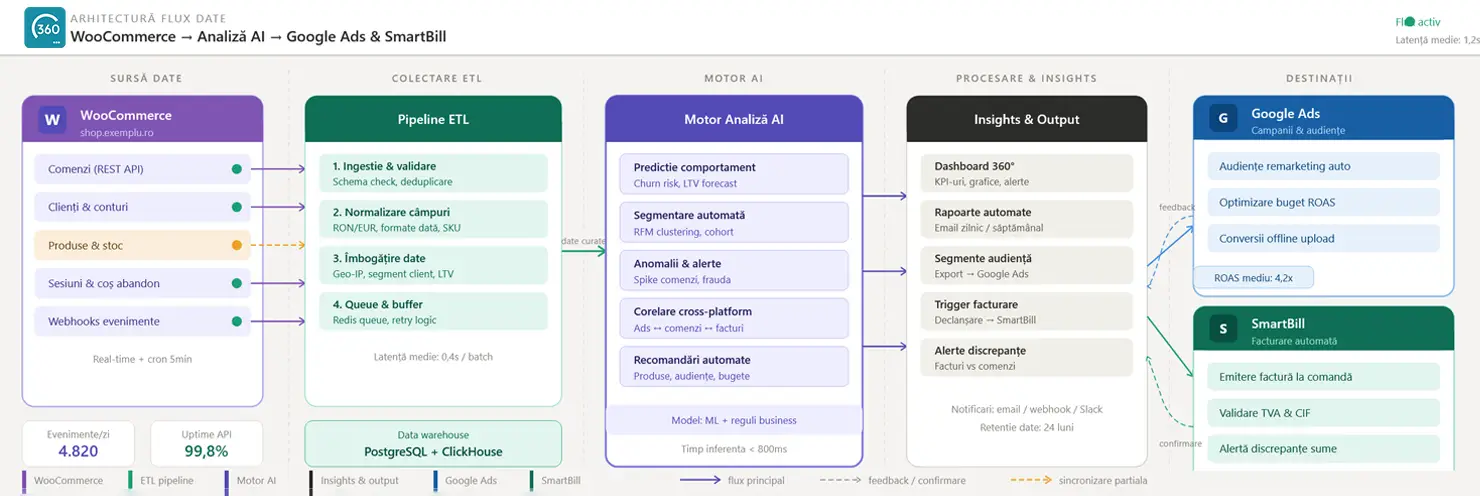Image resolution: width=1480 pixels, height=496 pixels.
Task: Click the status dot on Clienți & conturi
Action: point(236,207)
